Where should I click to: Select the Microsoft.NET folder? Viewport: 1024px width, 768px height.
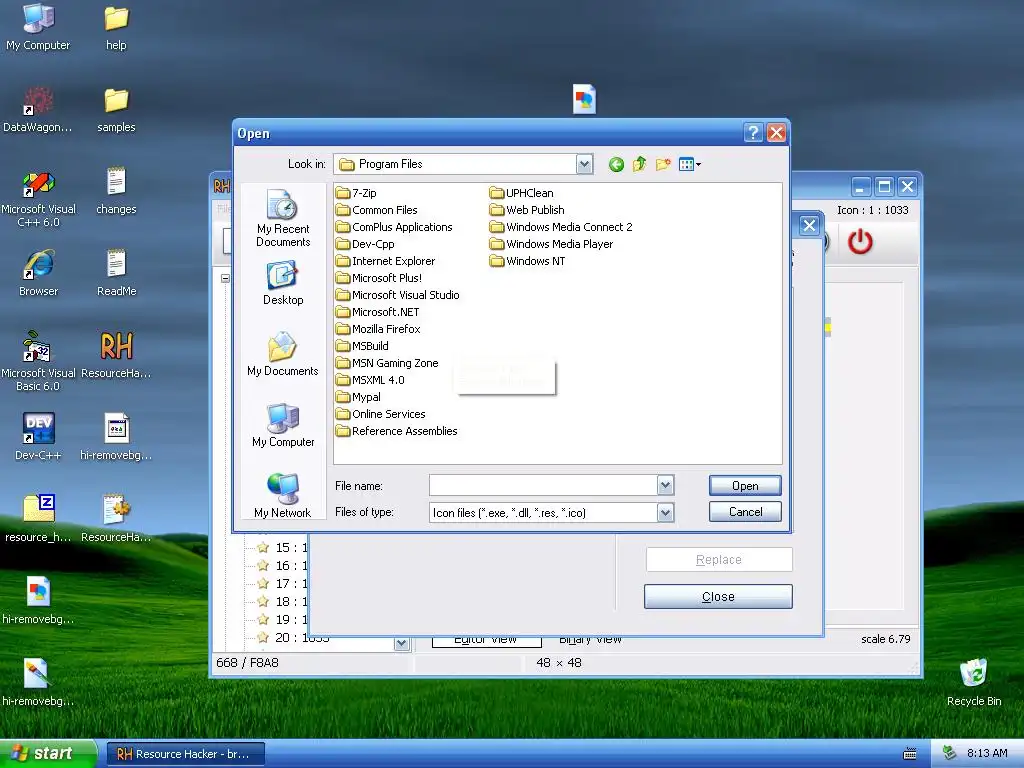tap(378, 312)
